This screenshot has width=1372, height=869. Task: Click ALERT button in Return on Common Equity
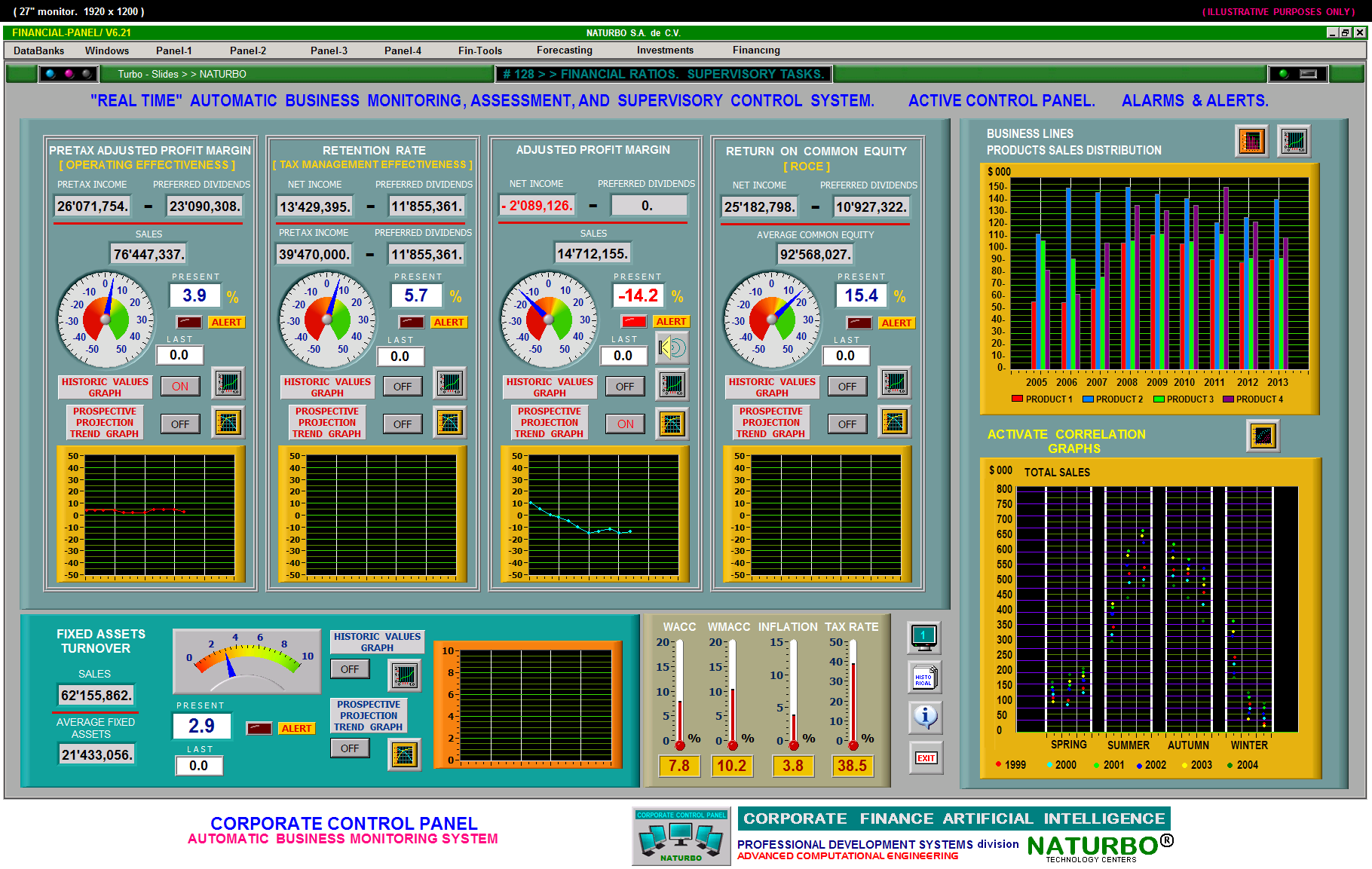(x=896, y=323)
